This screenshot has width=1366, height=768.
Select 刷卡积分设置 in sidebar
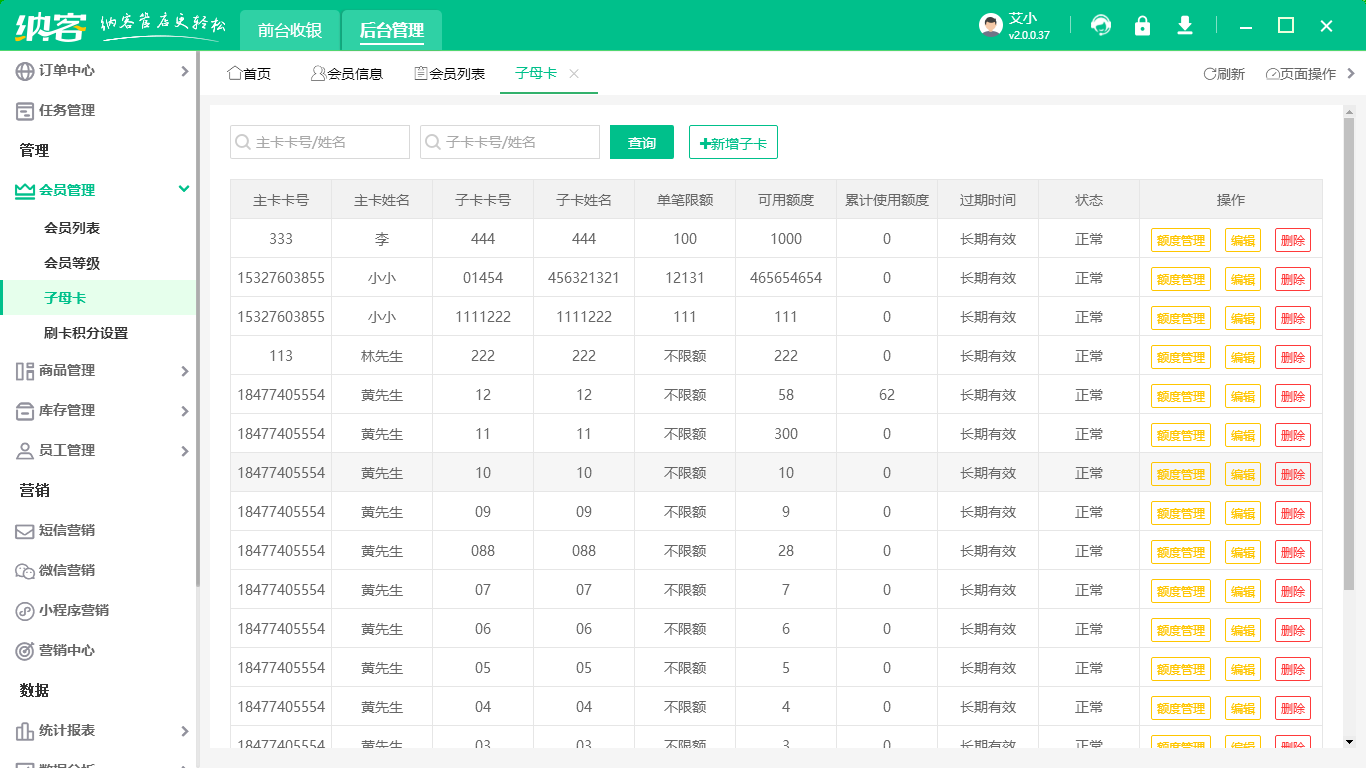point(86,333)
